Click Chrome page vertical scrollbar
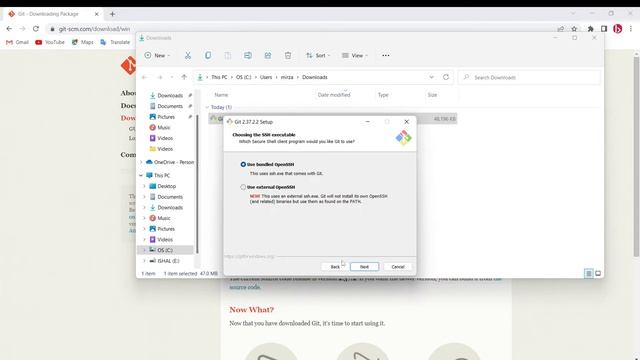 (x=636, y=157)
